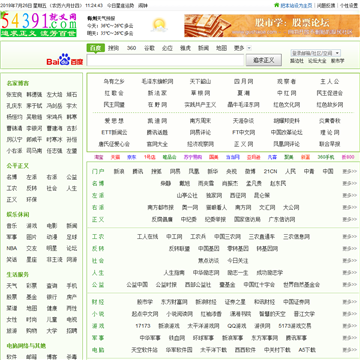Open 新浪 in the 门户 row
360x360 pixels.
pos(119,171)
